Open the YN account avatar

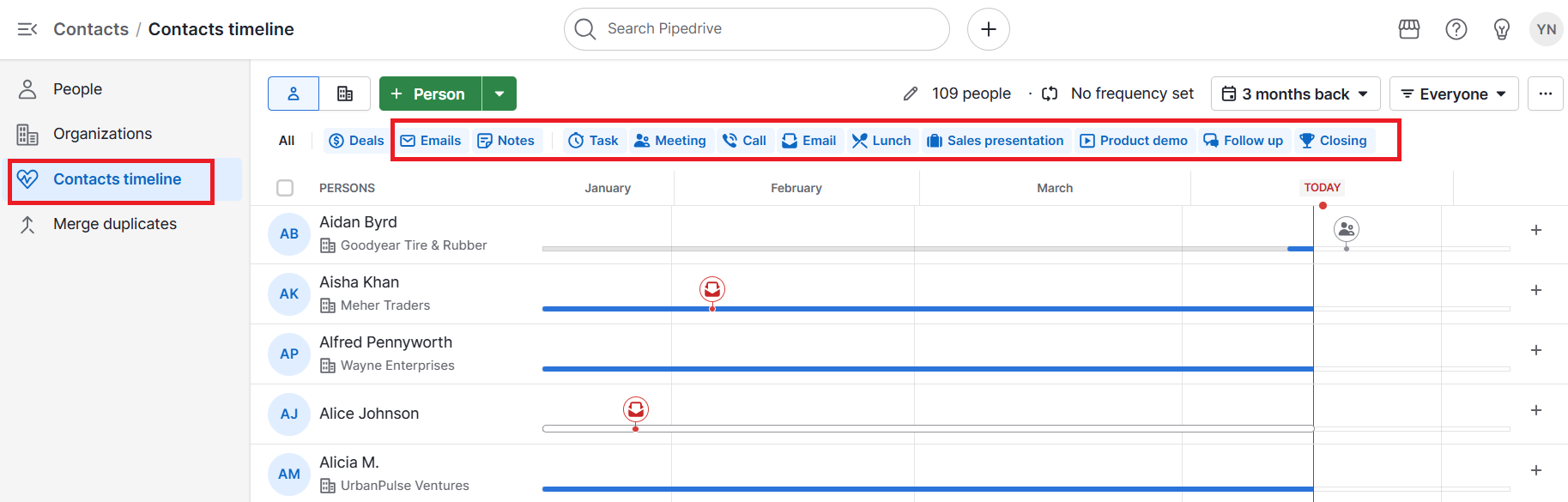1547,29
